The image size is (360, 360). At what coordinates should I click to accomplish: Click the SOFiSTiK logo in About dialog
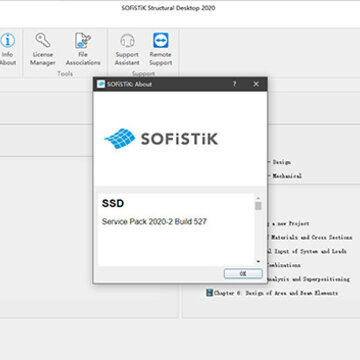[x=161, y=139]
